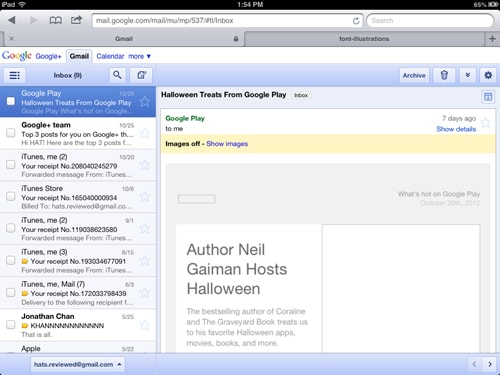Viewport: 500px width, 375px height.
Task: Open Google+ in the top bar
Action: (x=49, y=56)
